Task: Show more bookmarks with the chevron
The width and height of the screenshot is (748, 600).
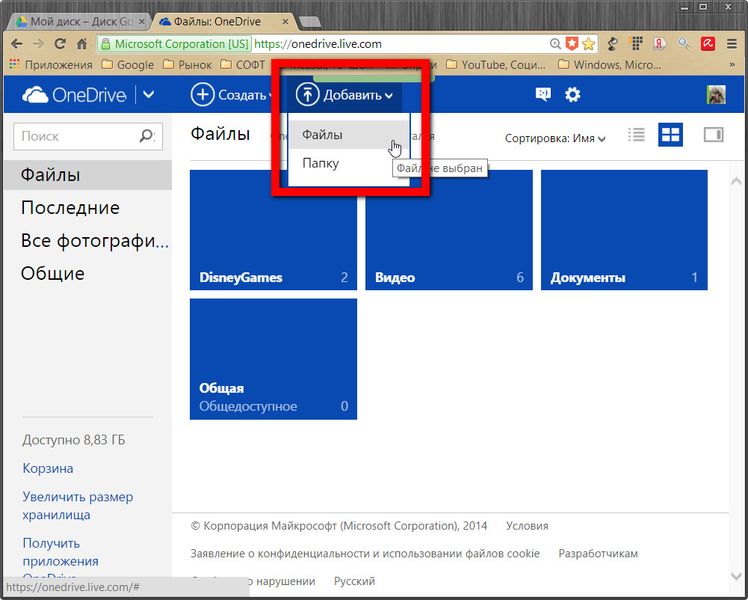Action: click(x=732, y=64)
